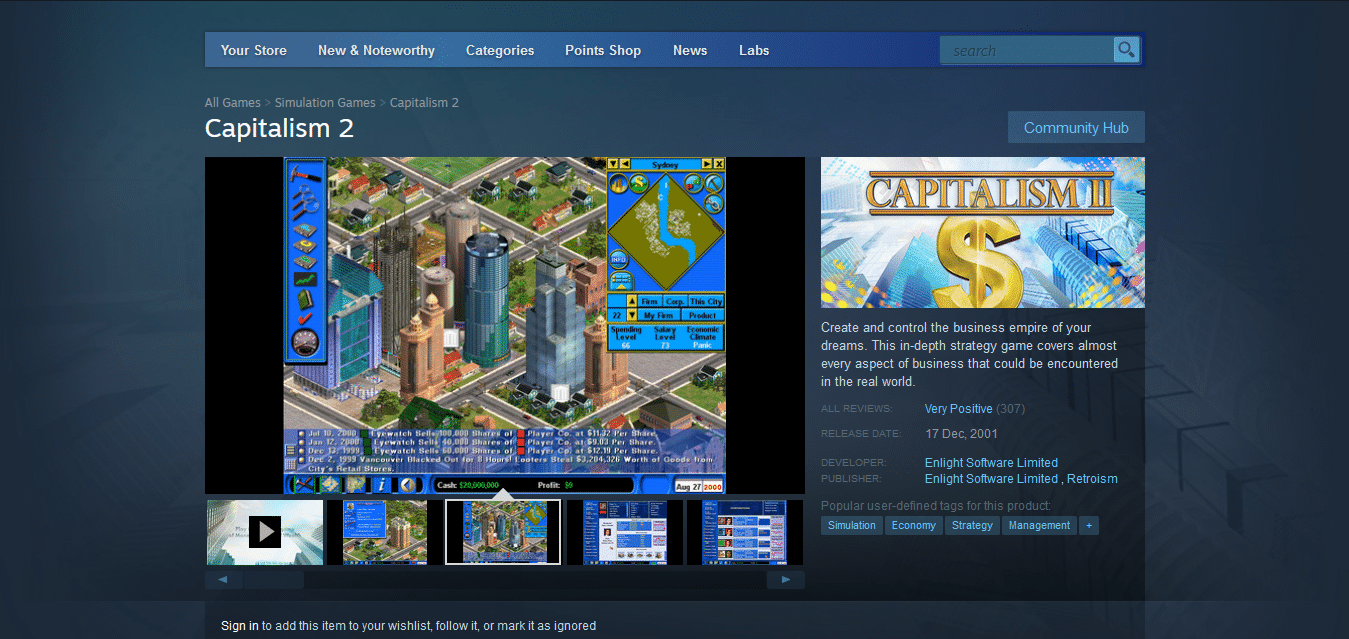Open publisher Enlight Software Limited link

coord(991,479)
